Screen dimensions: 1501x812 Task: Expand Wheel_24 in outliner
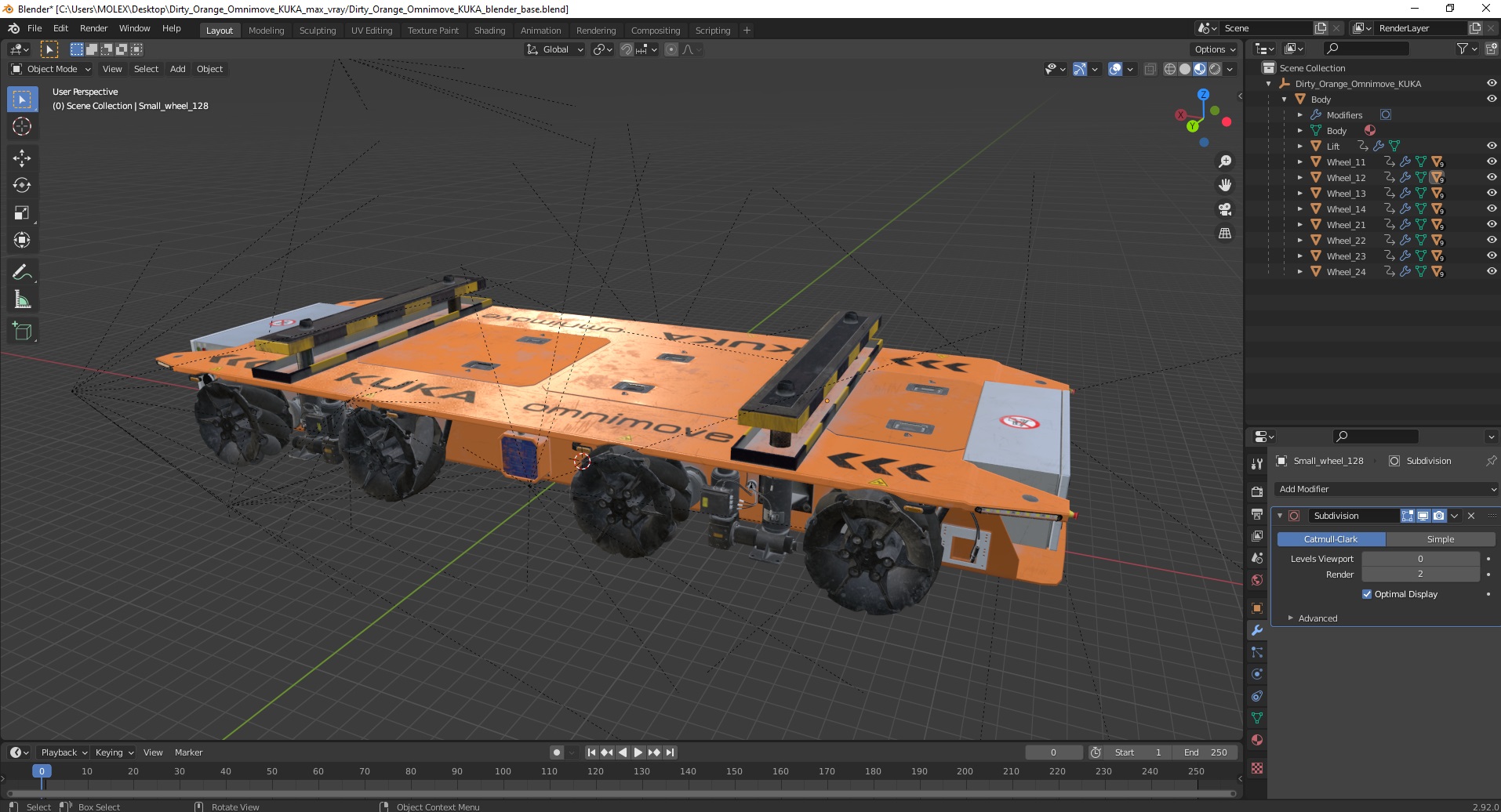tap(1299, 272)
